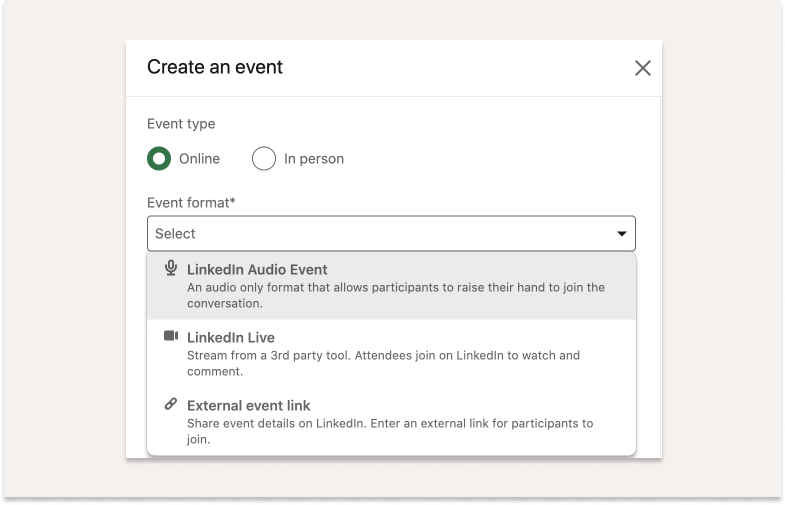The width and height of the screenshot is (785, 505).
Task: Choose LinkedIn Audio Event option
Action: click(391, 286)
